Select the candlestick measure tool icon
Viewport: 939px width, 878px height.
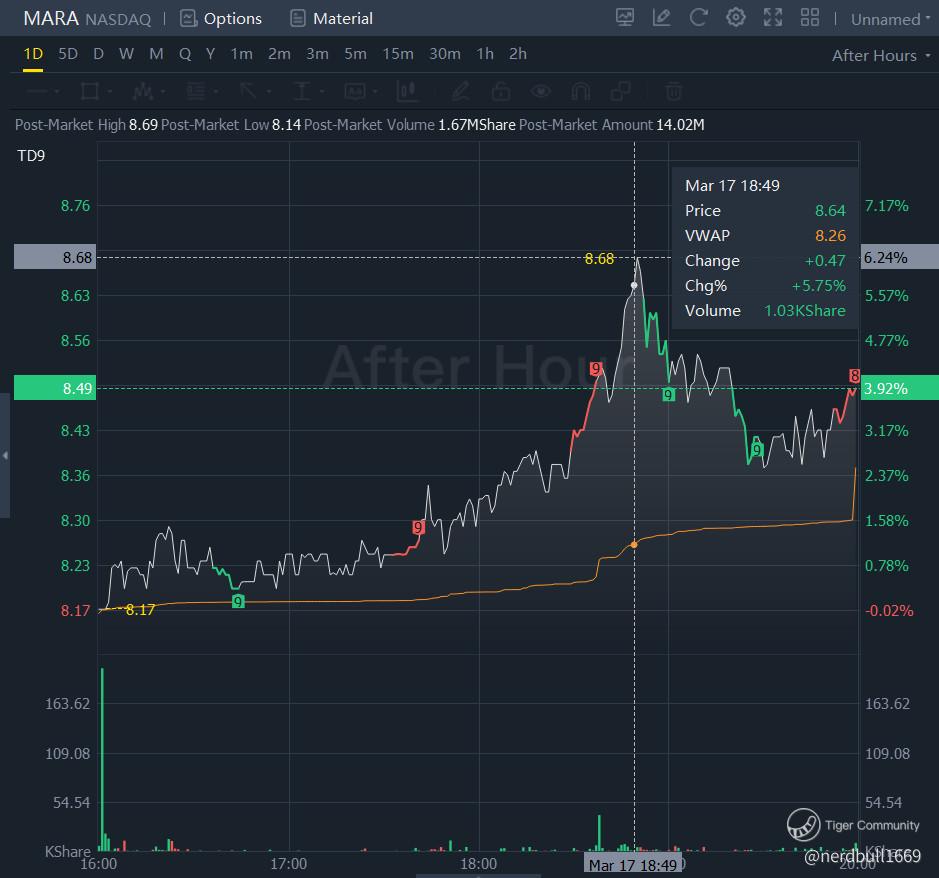pyautogui.click(x=407, y=92)
